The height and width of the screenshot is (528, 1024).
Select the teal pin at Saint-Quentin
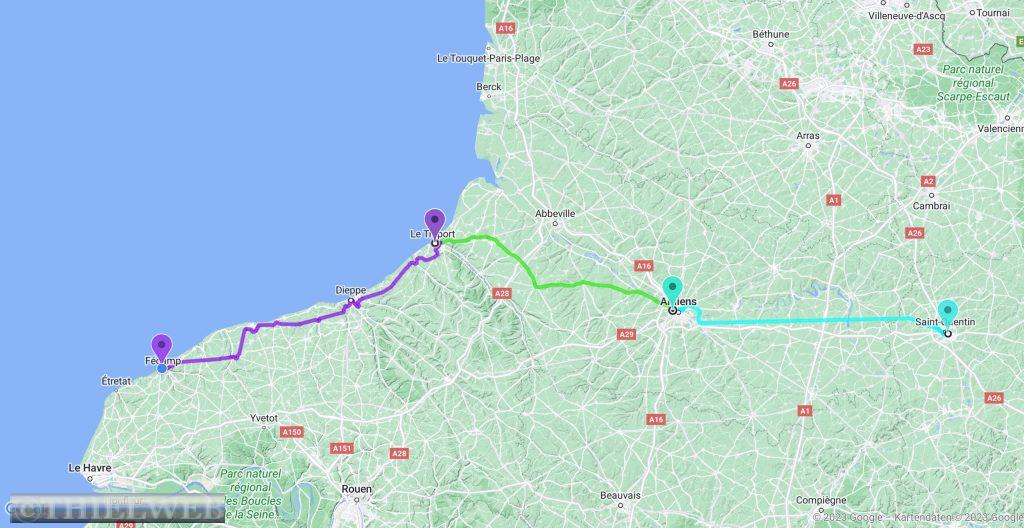coord(948,314)
